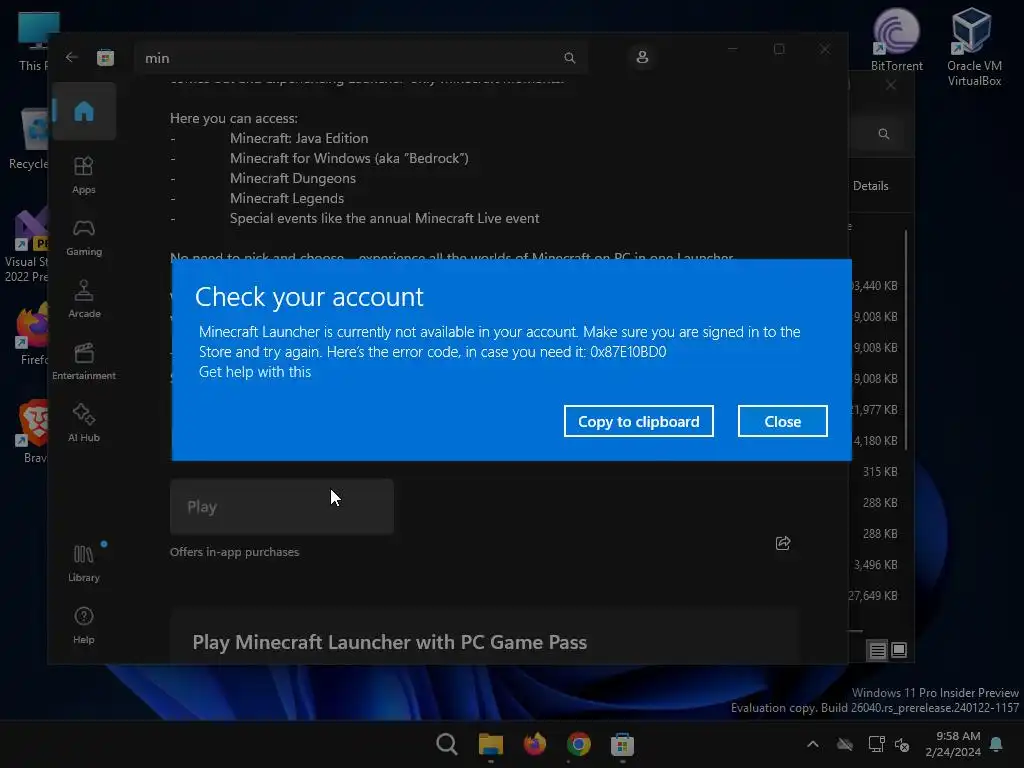
Task: Click 'Play Minecraft Launcher with PC Game Pass' heading
Action: 390,643
